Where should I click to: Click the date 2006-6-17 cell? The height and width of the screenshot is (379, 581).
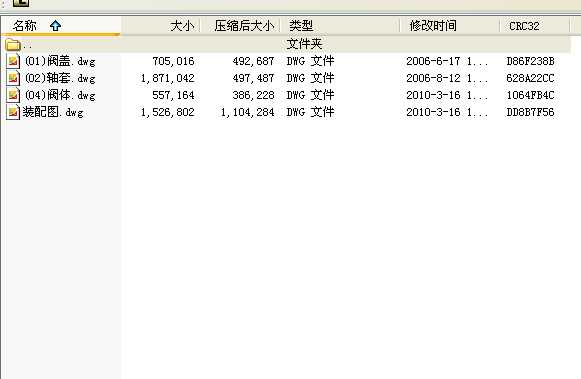coord(447,61)
